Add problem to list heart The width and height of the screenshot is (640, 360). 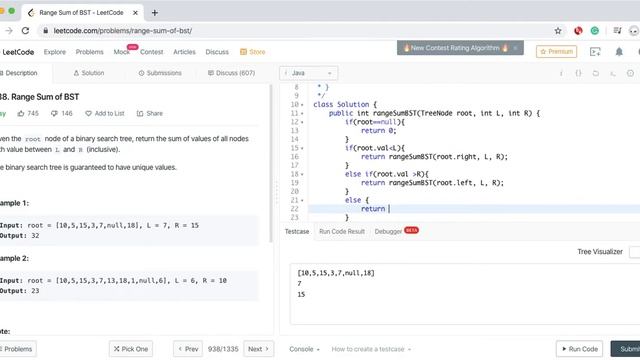click(104, 113)
